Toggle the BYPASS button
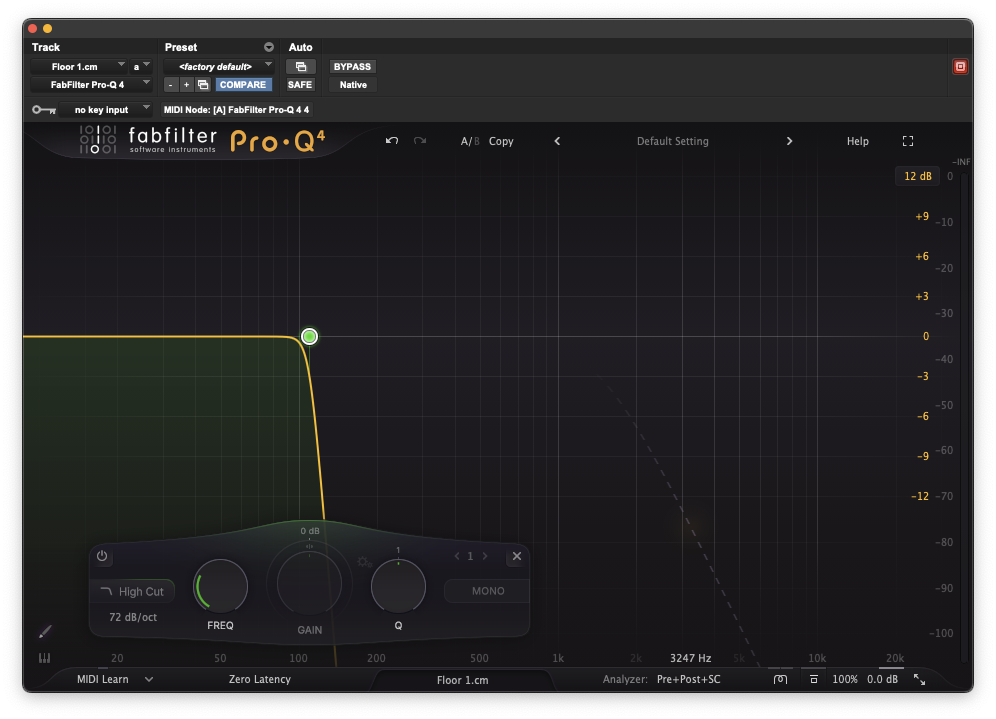Image resolution: width=996 pixels, height=719 pixels. pyautogui.click(x=352, y=67)
